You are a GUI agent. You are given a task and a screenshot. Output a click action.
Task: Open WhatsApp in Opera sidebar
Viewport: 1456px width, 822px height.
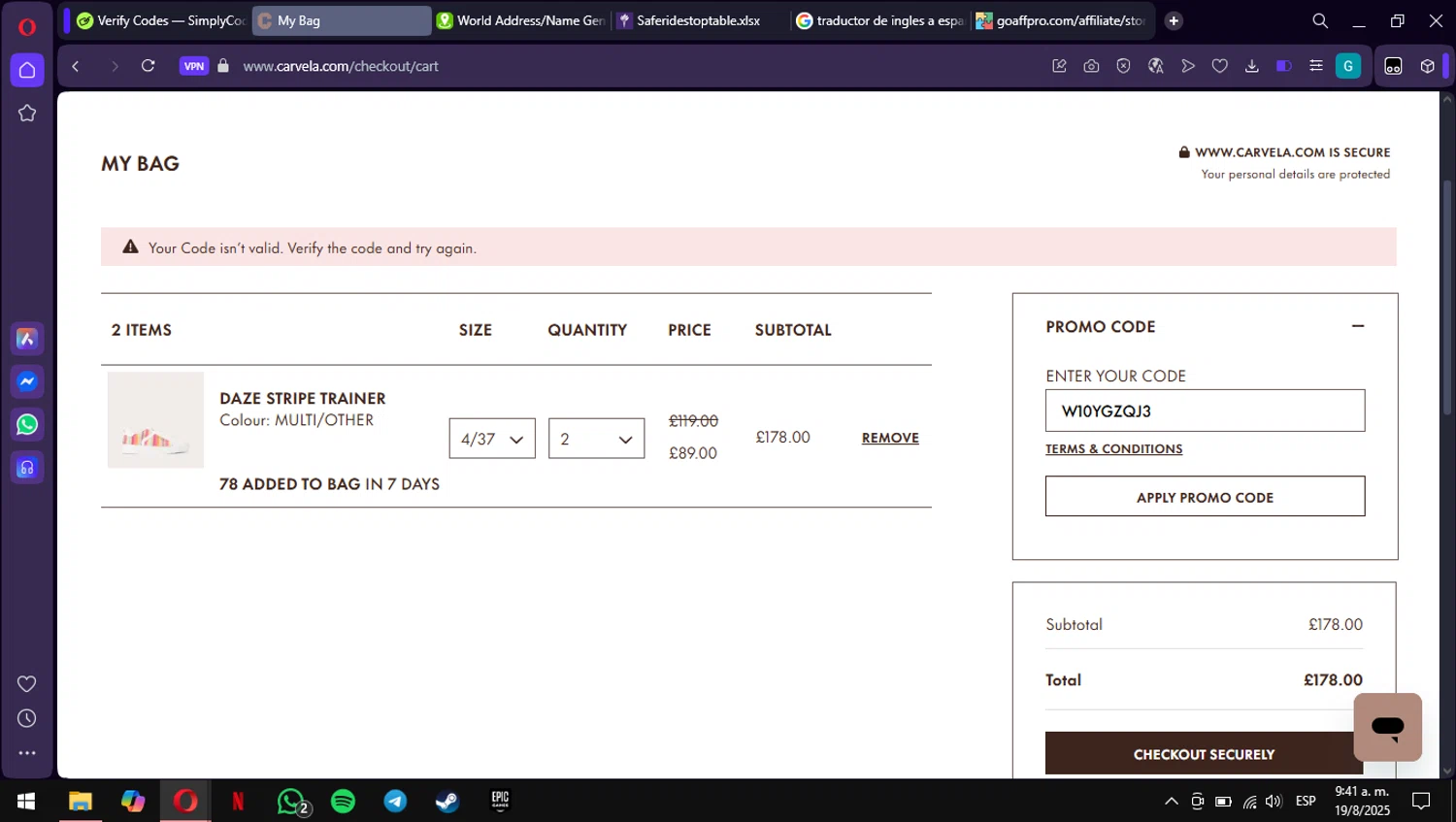[27, 424]
